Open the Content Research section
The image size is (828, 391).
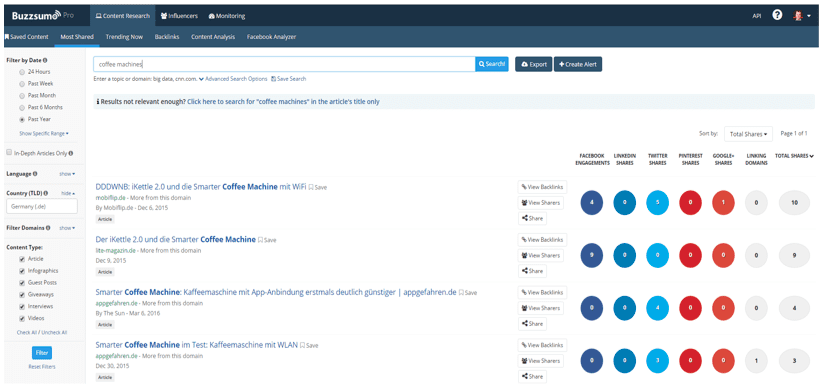click(x=123, y=16)
